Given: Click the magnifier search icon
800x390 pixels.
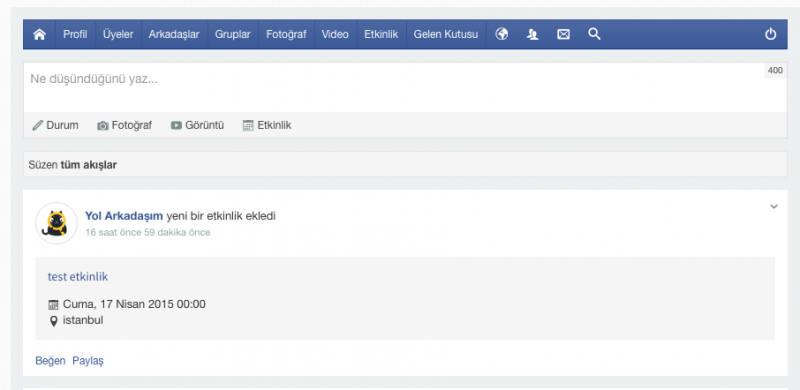Looking at the screenshot, I should (x=594, y=34).
